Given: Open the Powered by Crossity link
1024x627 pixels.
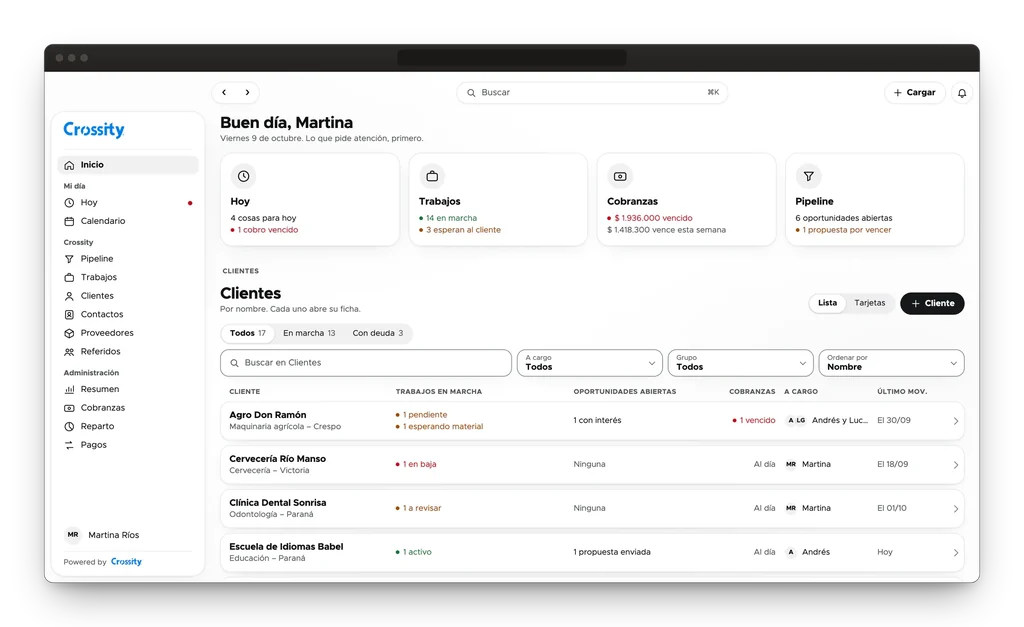Looking at the screenshot, I should [x=103, y=562].
